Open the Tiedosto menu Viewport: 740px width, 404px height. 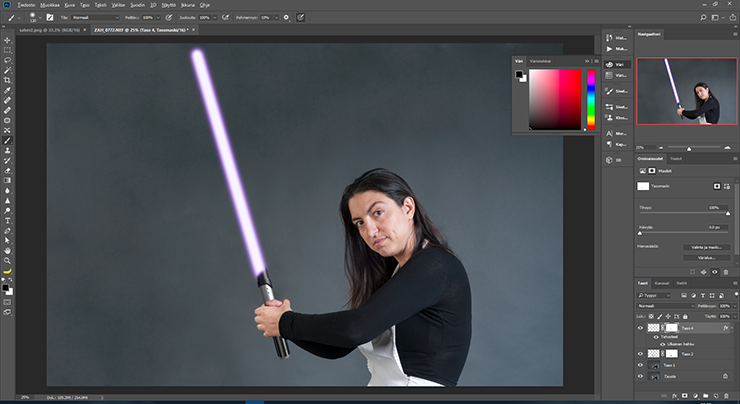pos(26,5)
